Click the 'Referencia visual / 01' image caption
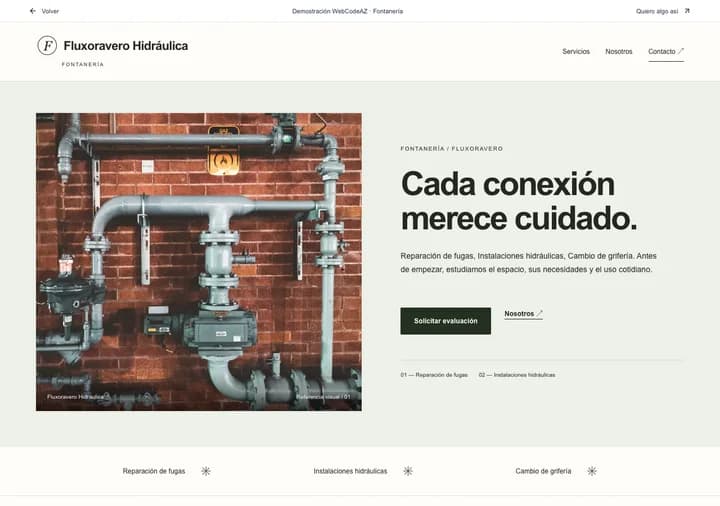The width and height of the screenshot is (720, 506). 323,397
